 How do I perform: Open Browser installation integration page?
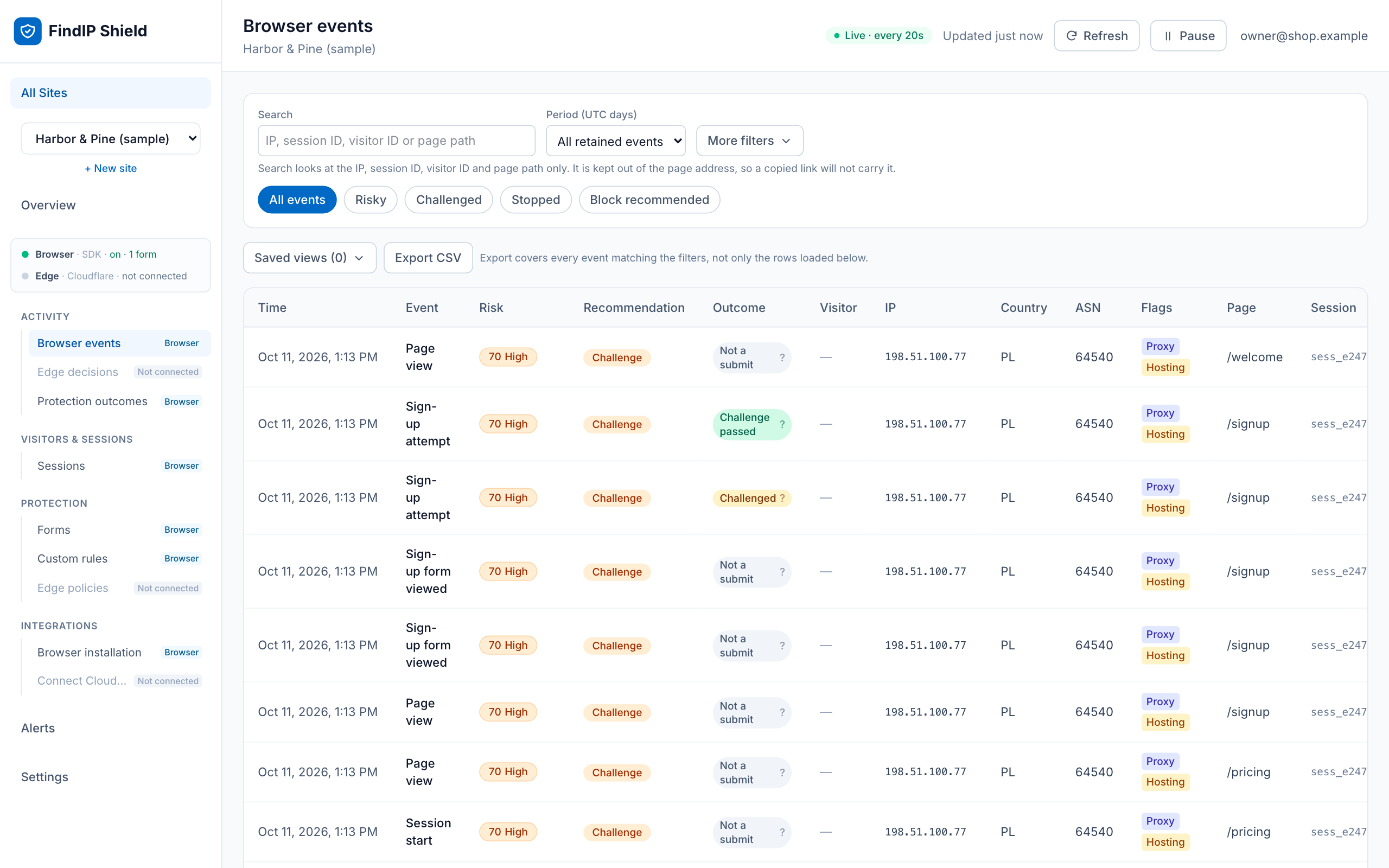point(119,652)
